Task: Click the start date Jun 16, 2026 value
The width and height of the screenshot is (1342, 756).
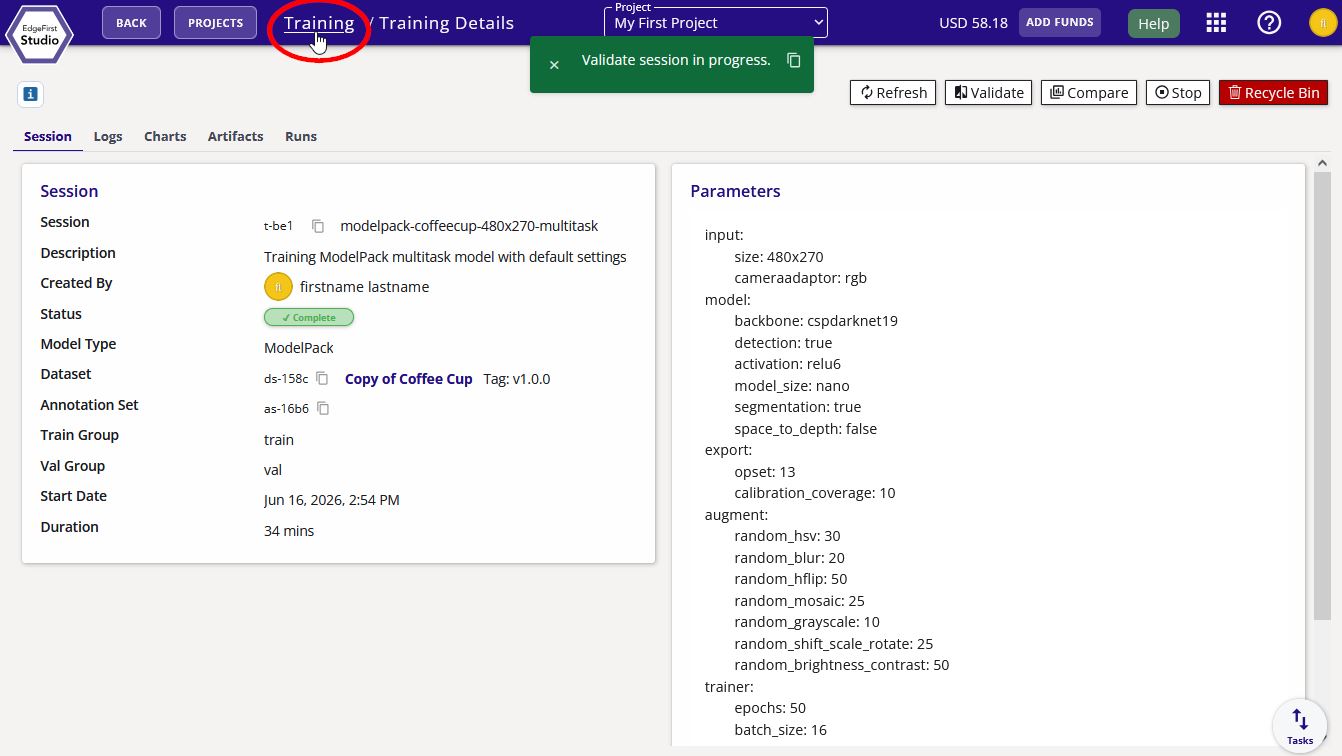Action: pos(332,500)
